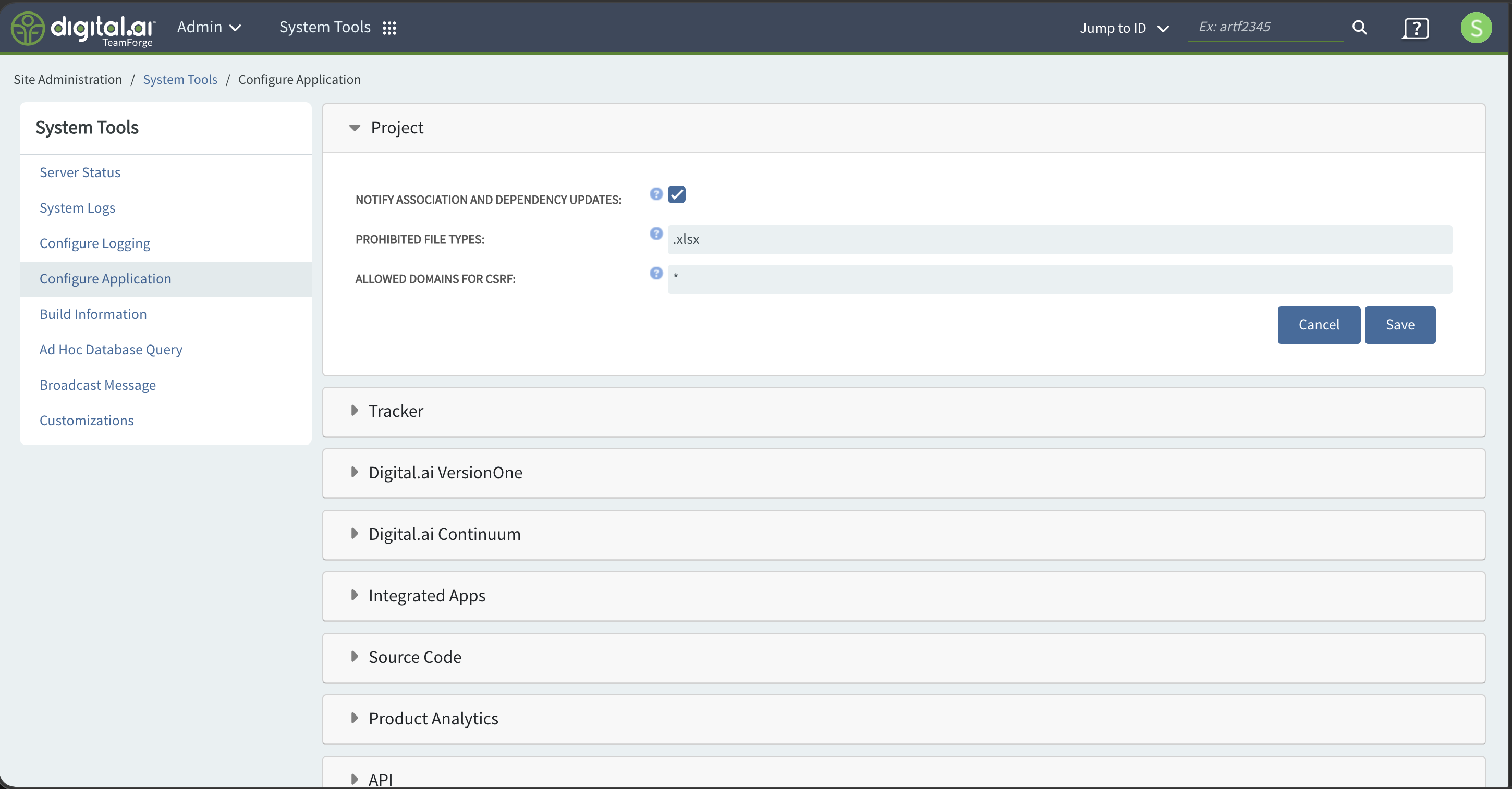The height and width of the screenshot is (789, 1512).
Task: Open the Jump to ID dropdown
Action: pyautogui.click(x=1124, y=28)
